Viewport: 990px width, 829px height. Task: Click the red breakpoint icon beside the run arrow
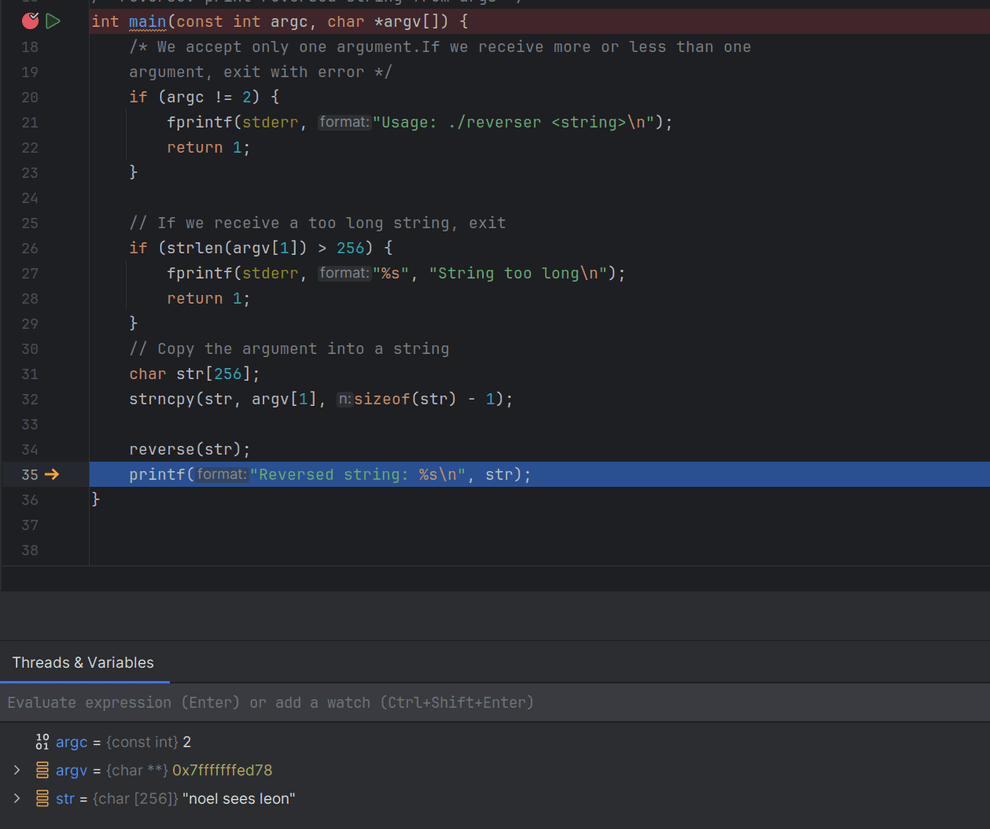(x=29, y=20)
